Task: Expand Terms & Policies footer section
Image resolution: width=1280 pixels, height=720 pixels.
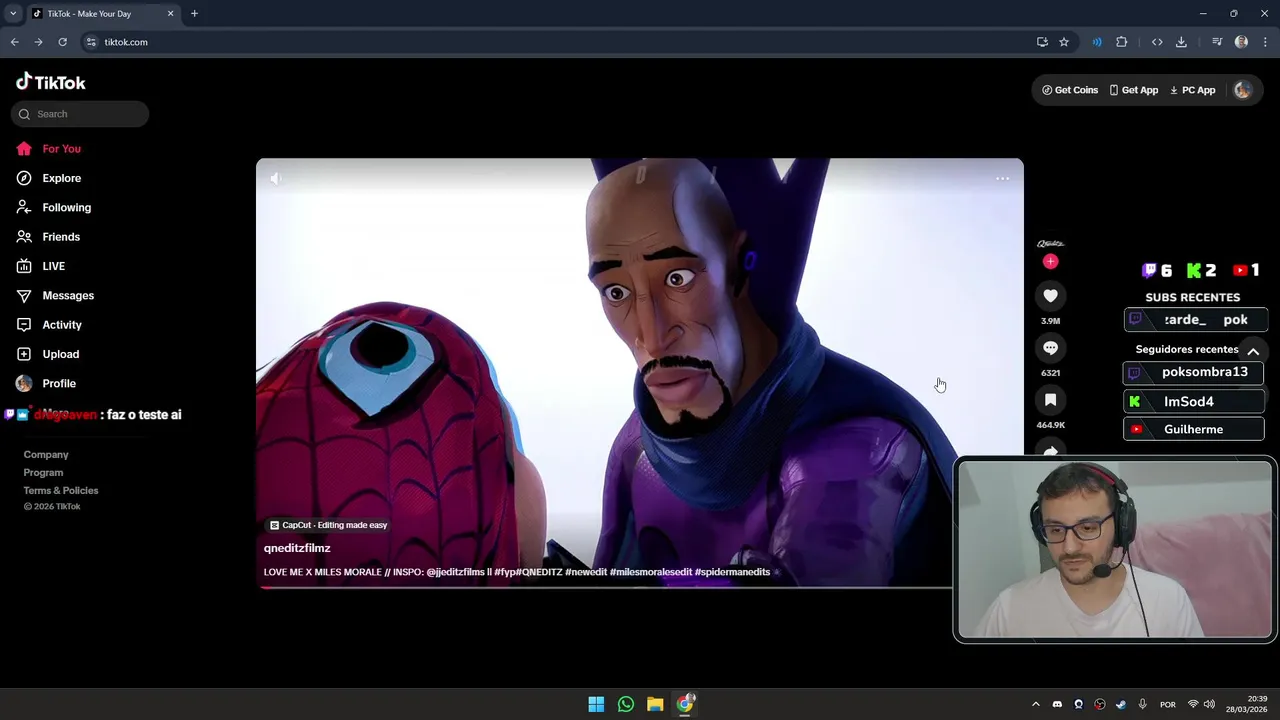Action: [x=61, y=490]
